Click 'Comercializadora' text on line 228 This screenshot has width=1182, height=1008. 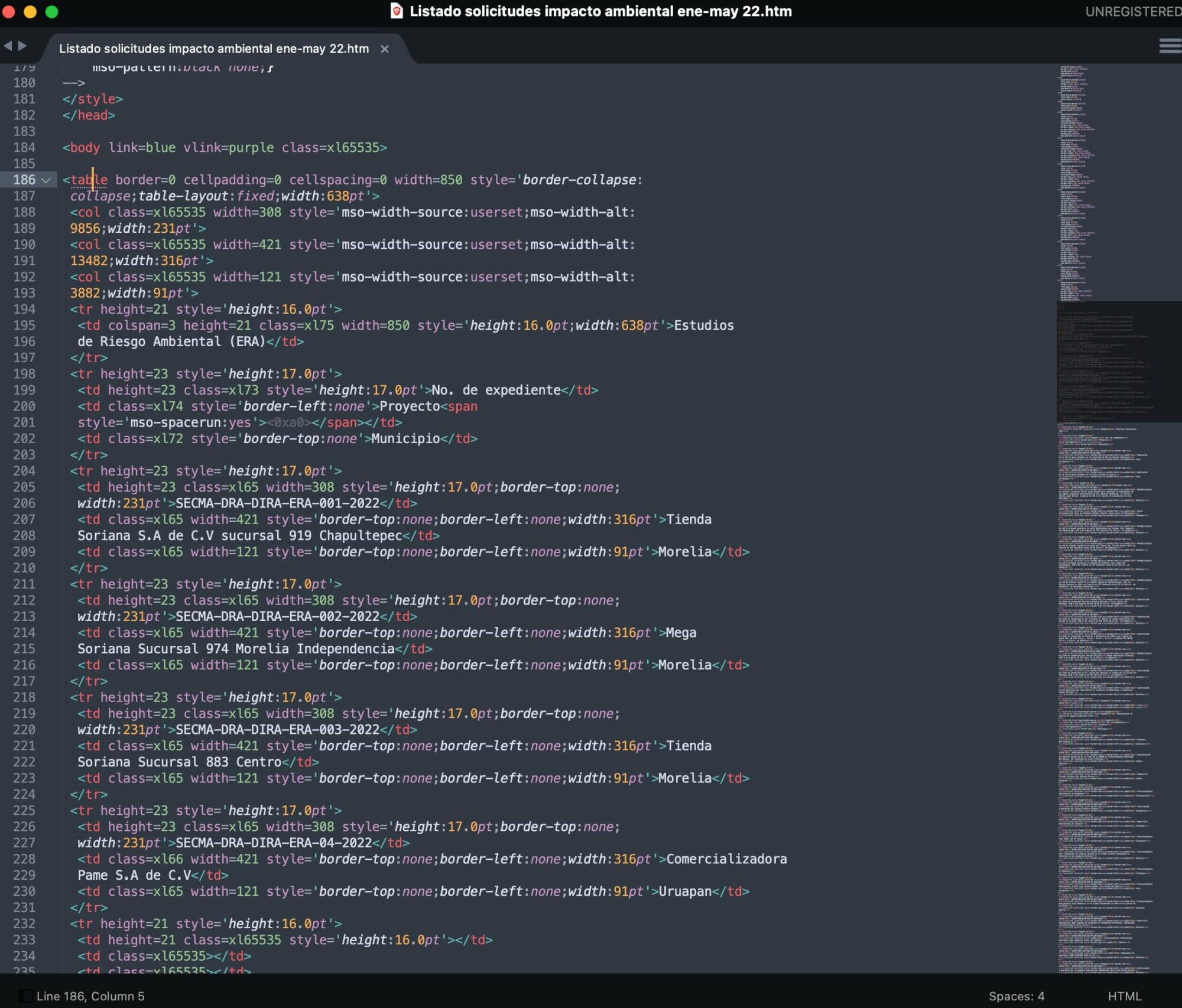point(726,859)
